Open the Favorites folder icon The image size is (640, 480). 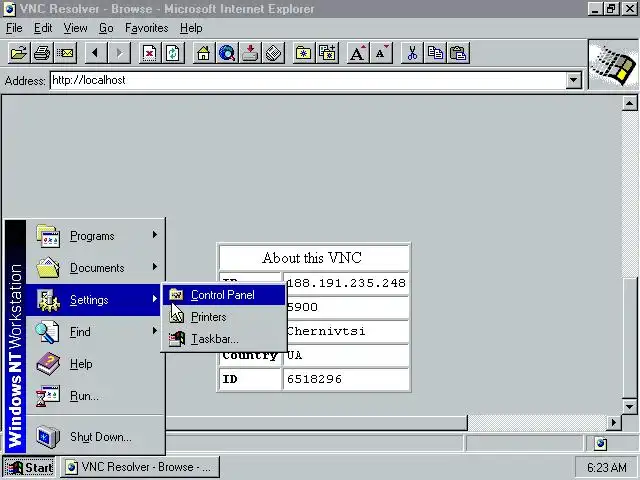(x=304, y=53)
